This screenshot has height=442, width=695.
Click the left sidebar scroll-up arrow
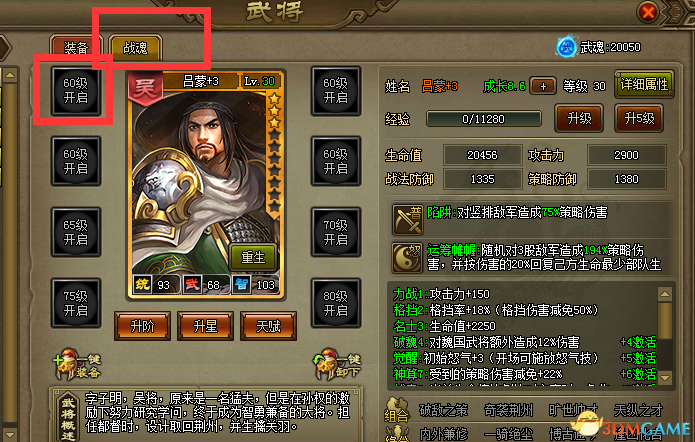pyautogui.click(x=10, y=75)
